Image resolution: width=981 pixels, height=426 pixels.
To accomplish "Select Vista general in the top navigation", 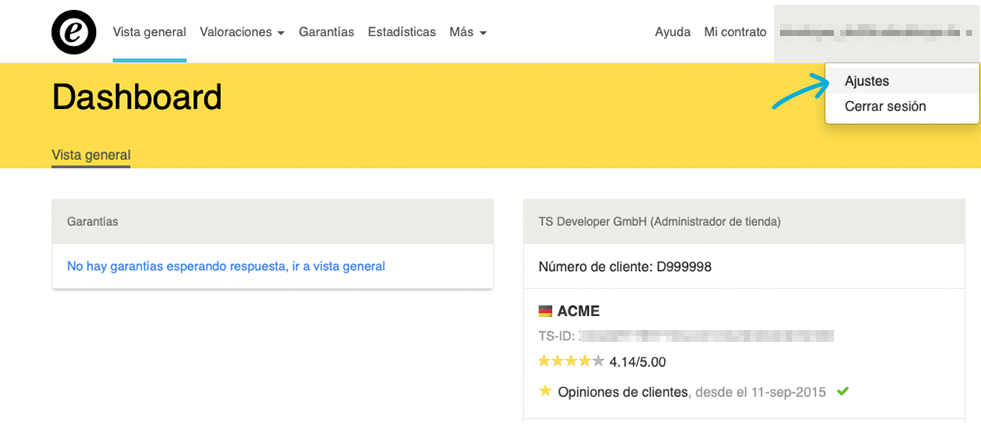I will [x=149, y=32].
